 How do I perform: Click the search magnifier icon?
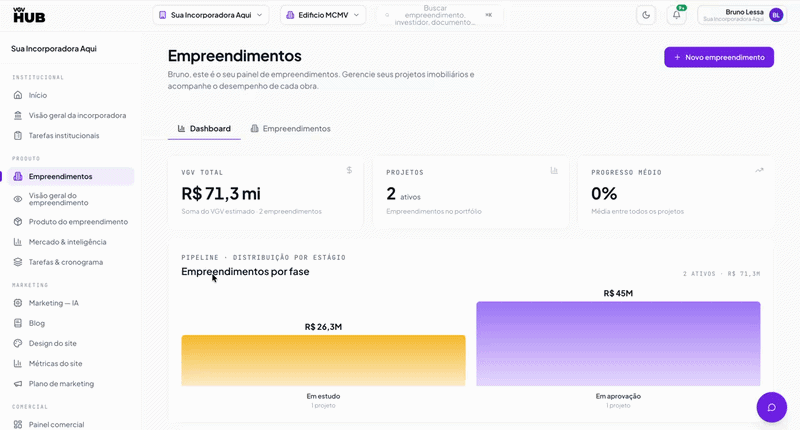[x=387, y=15]
